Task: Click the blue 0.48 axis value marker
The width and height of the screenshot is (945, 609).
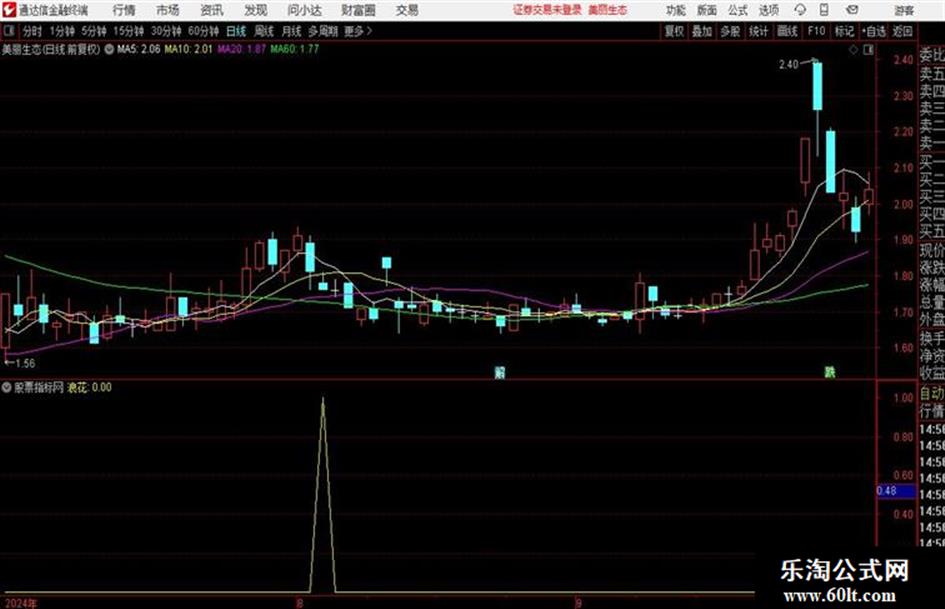Action: 895,491
